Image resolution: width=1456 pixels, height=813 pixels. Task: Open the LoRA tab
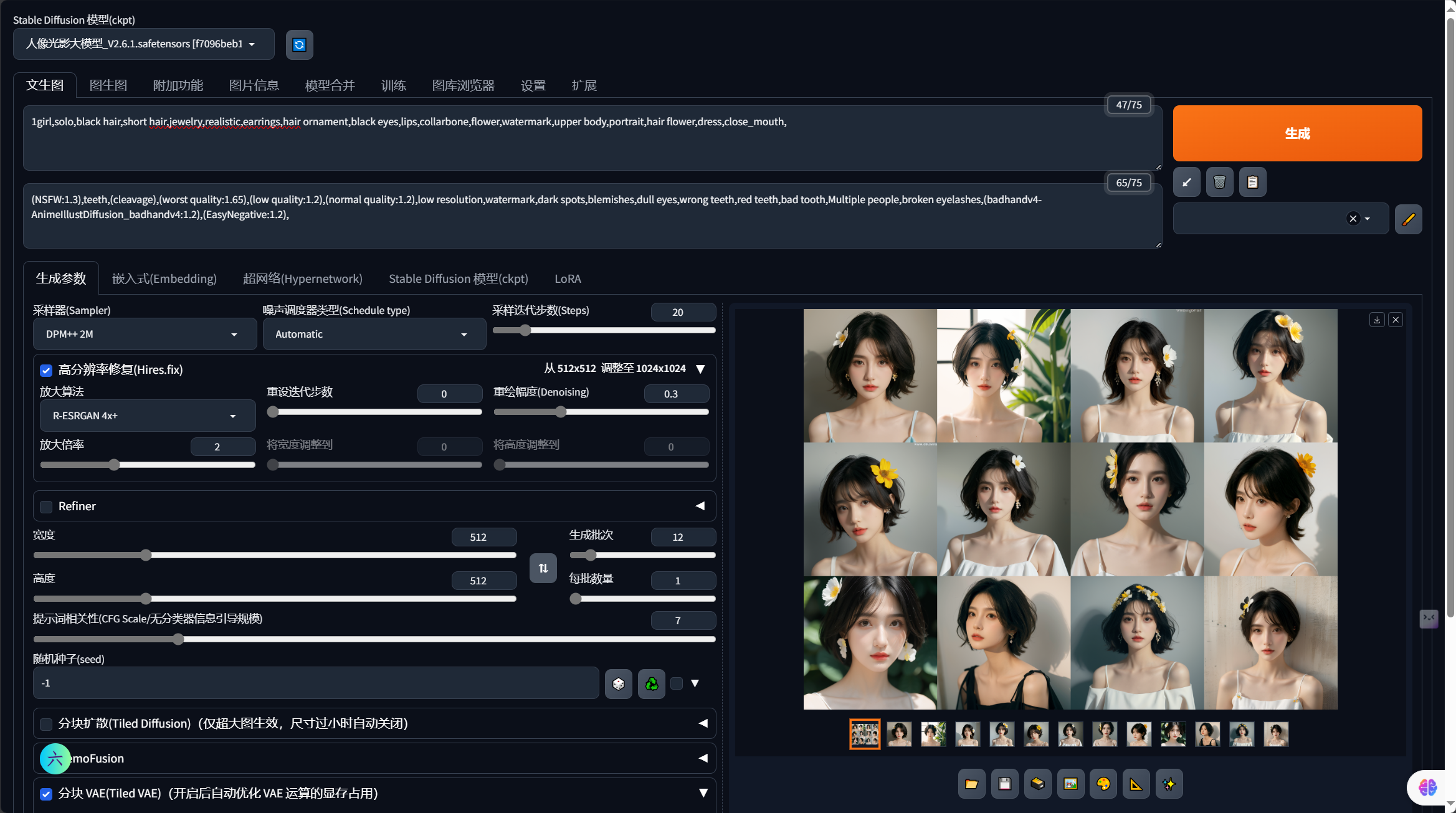pos(568,278)
